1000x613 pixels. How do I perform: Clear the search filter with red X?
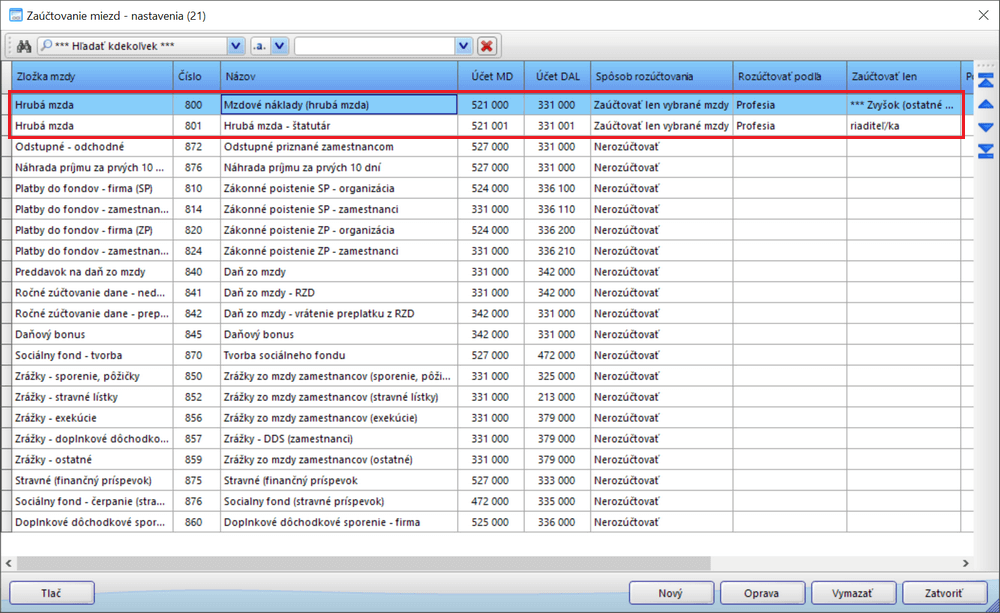coord(487,46)
